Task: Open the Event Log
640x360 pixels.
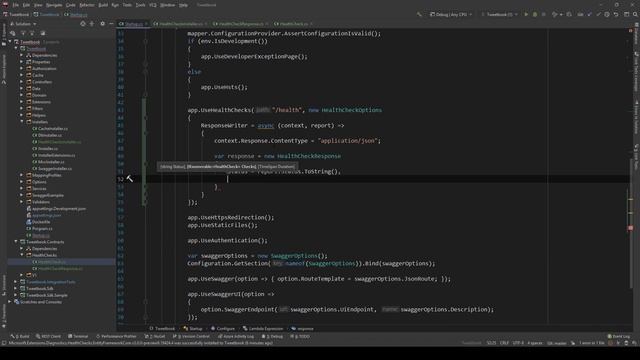Action: click(618, 336)
